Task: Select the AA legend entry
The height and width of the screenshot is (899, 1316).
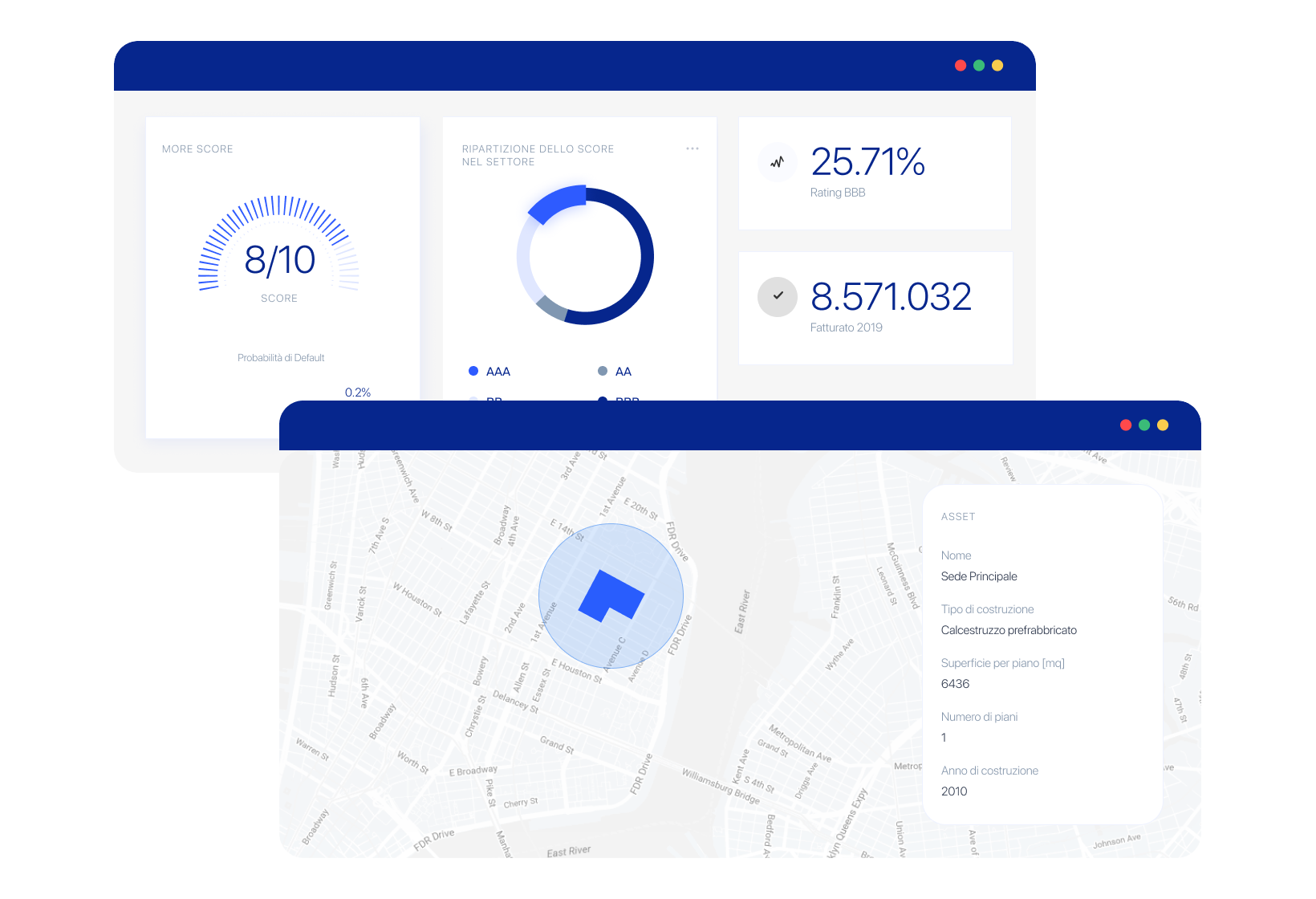Action: click(615, 372)
